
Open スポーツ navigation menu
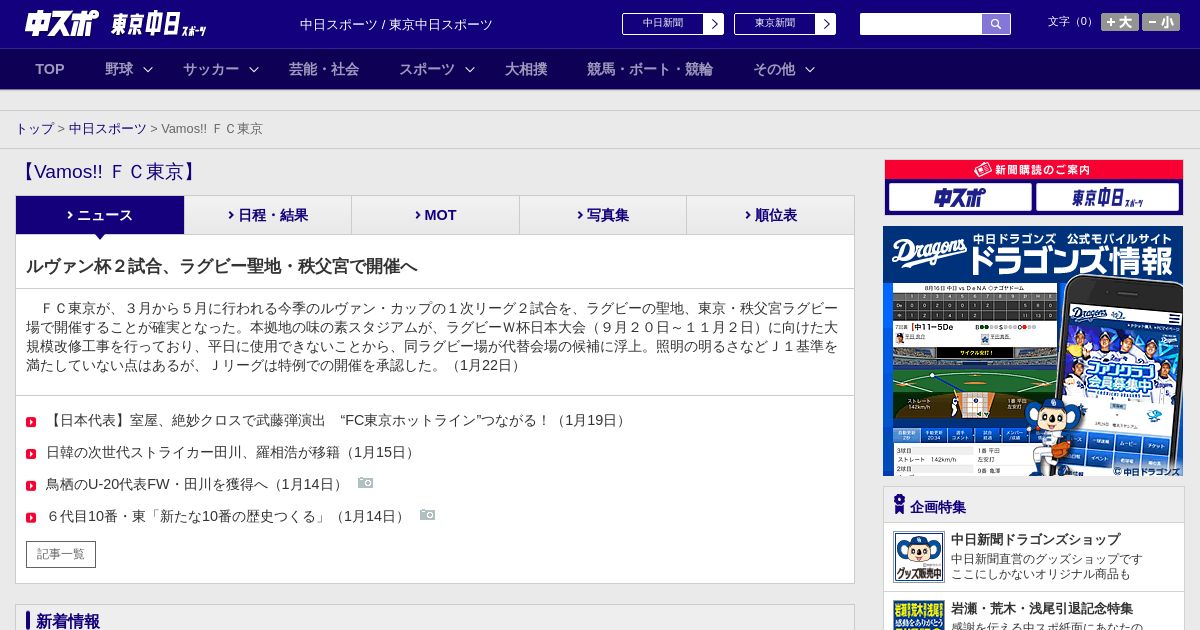pyautogui.click(x=427, y=69)
